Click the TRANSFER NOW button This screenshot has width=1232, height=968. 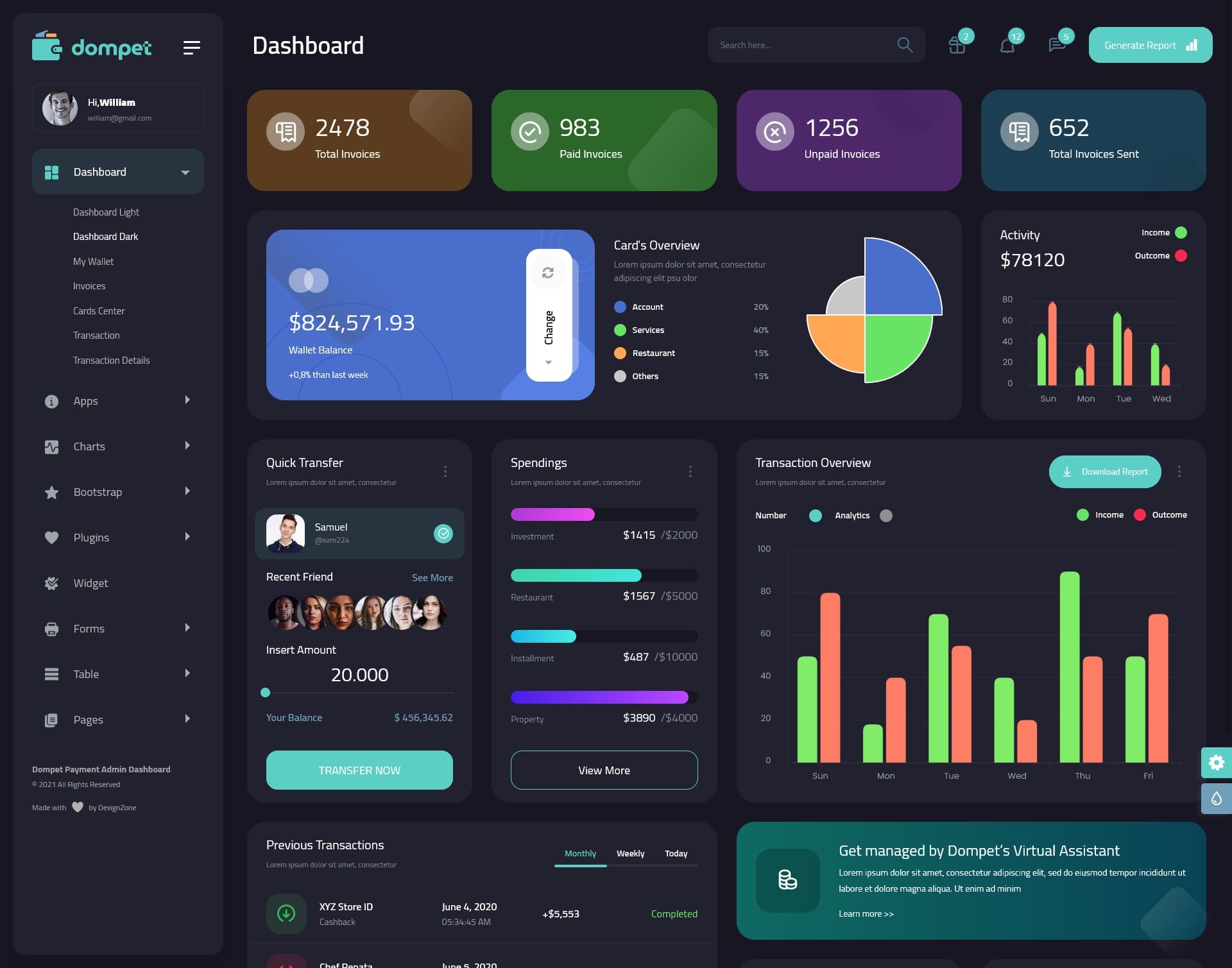(359, 770)
